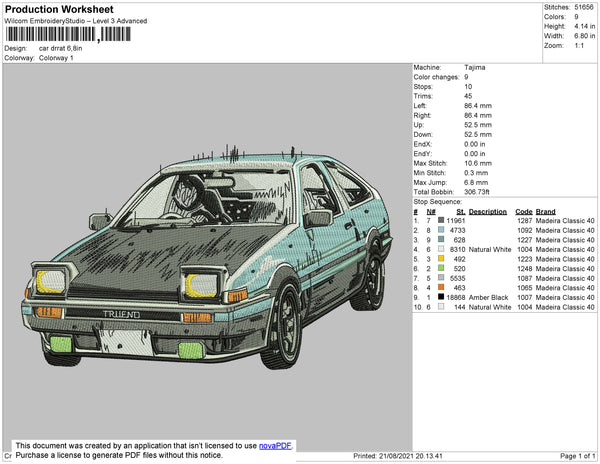
Task: Click 'Printed: 21/08/2021 20.13.41' footer text
Action: click(398, 456)
